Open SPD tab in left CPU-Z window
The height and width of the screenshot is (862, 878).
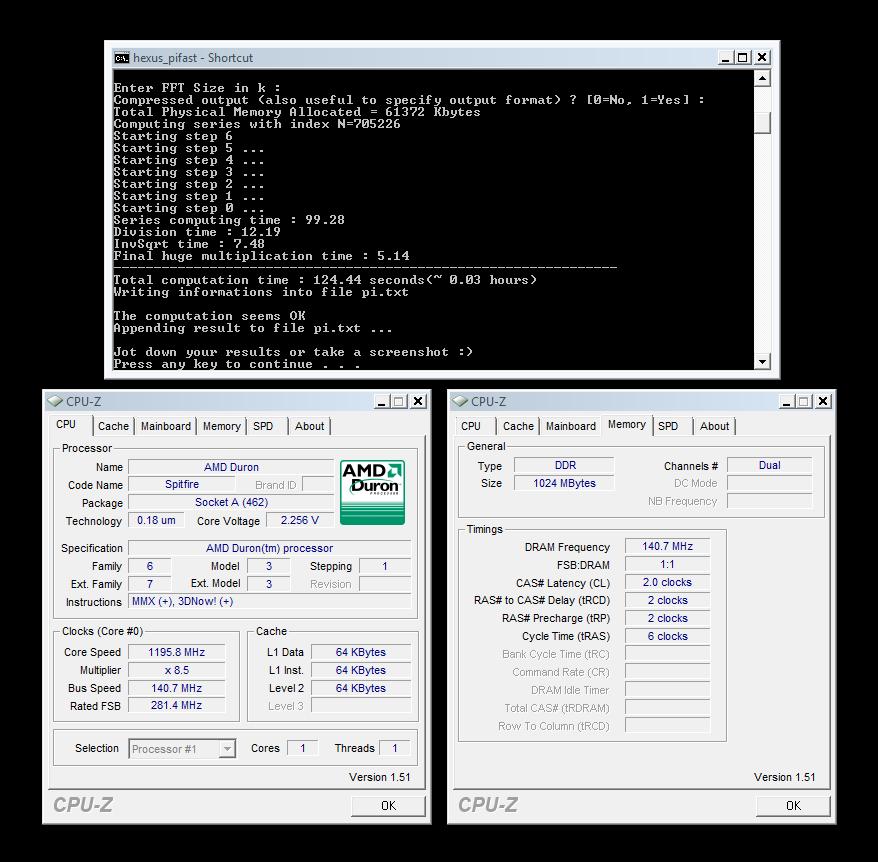[263, 426]
